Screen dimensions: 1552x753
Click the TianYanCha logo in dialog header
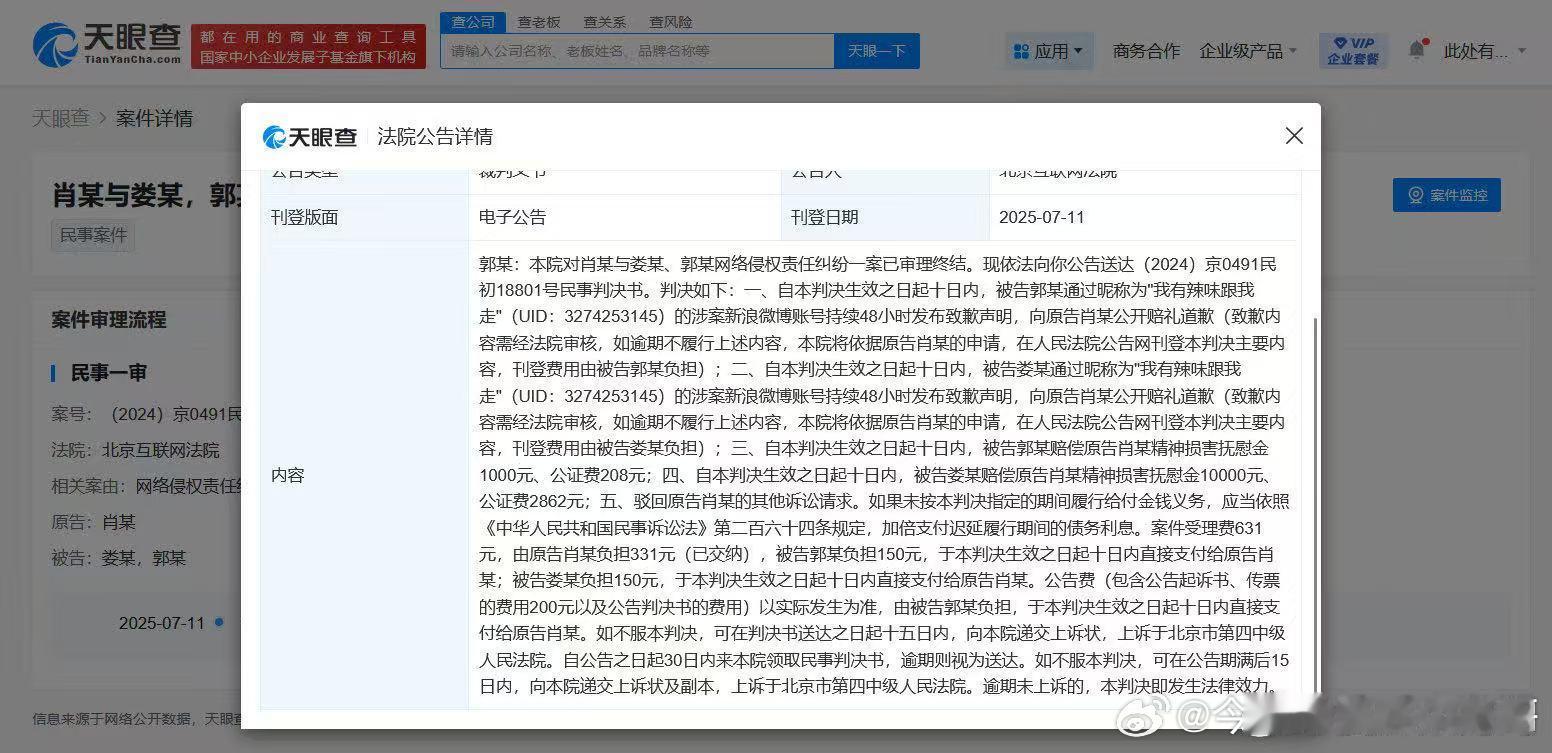(x=309, y=137)
